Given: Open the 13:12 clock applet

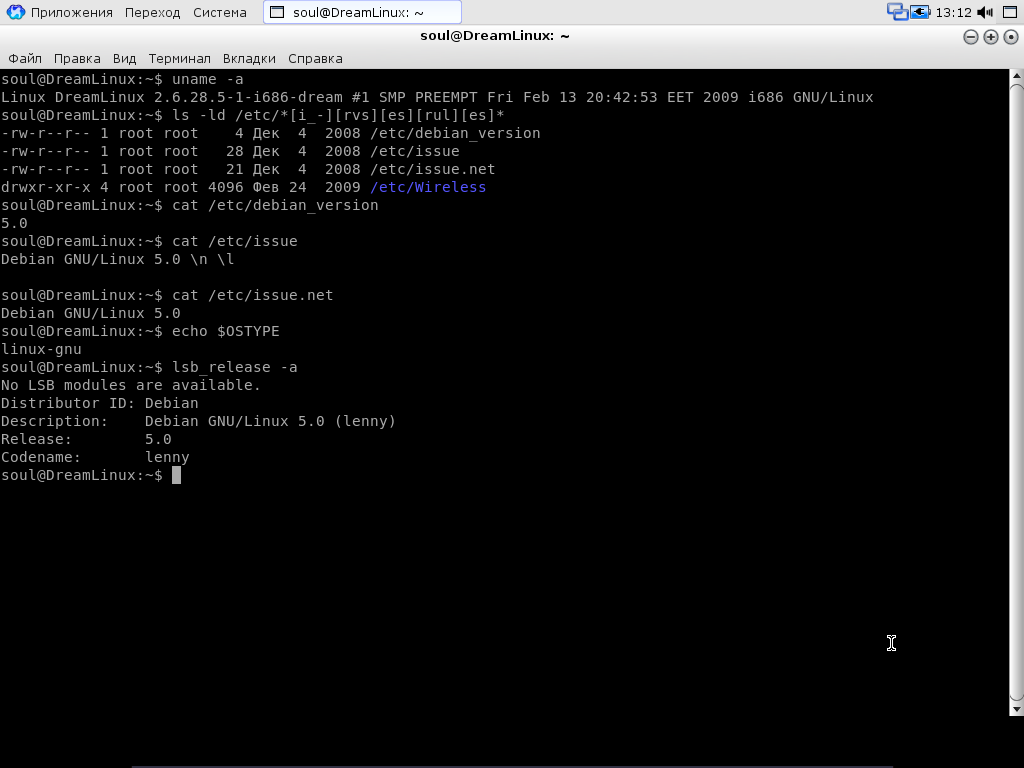Looking at the screenshot, I should pos(953,12).
